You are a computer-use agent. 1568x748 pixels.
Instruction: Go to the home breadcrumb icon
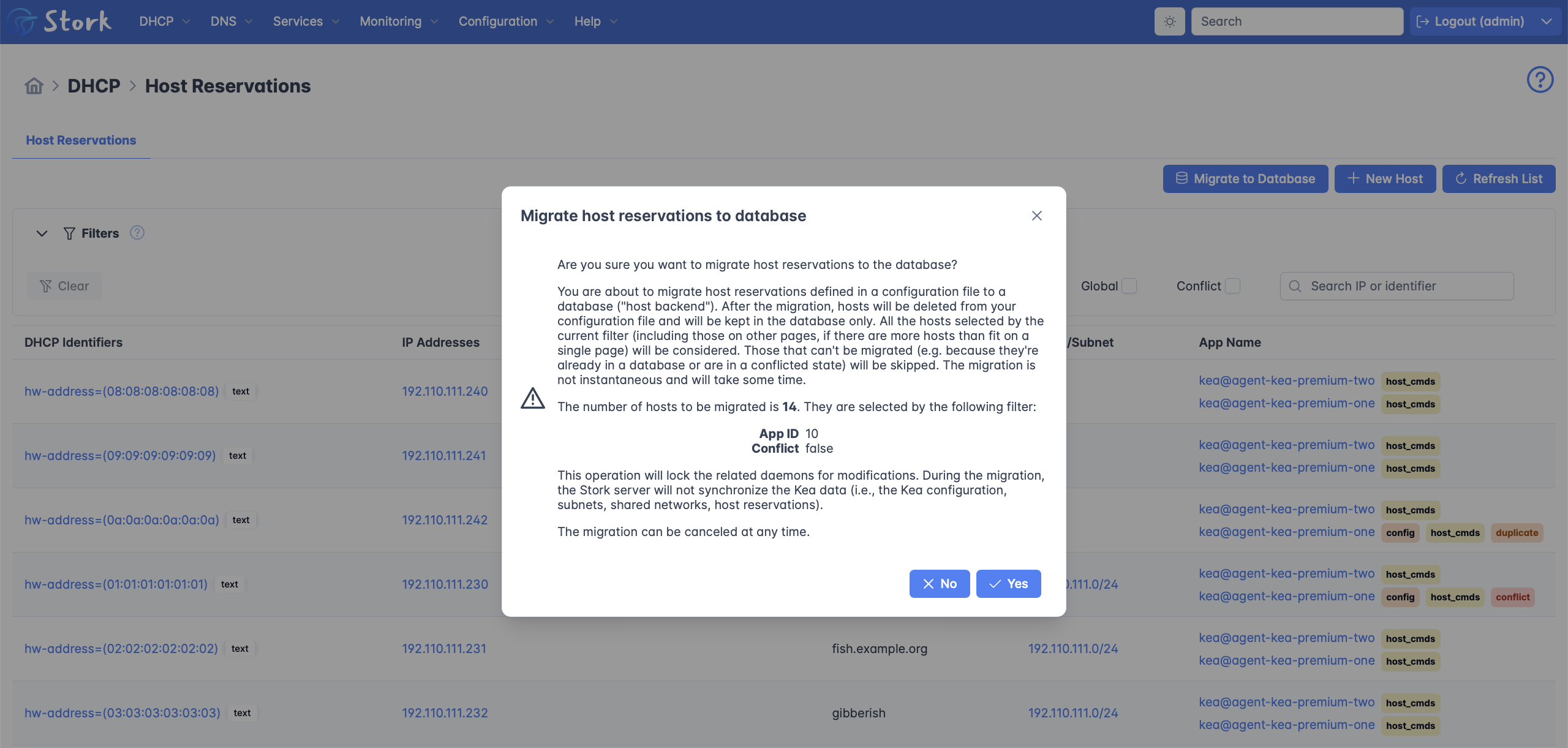tap(34, 86)
